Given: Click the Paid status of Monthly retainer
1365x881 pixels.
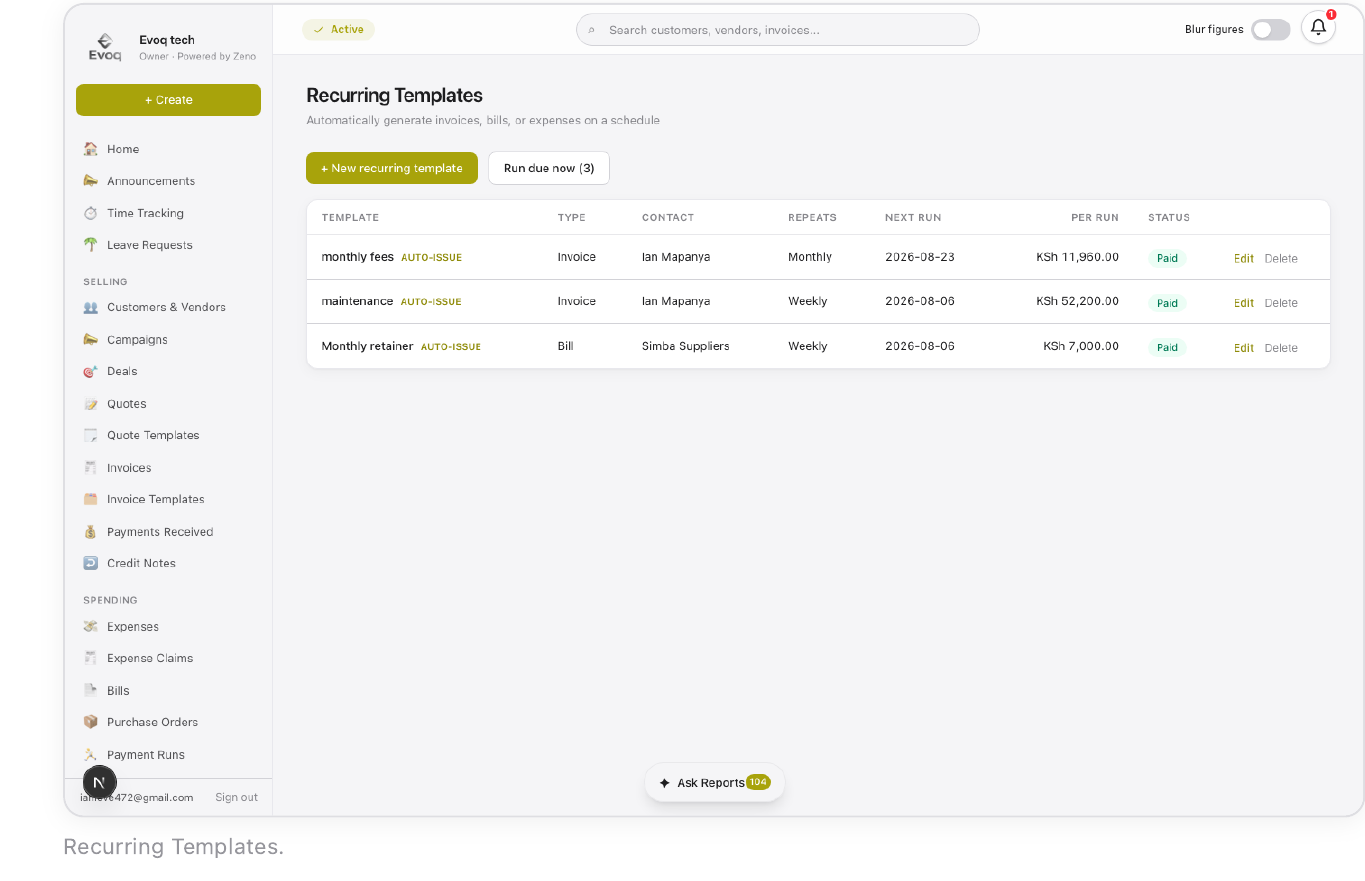Looking at the screenshot, I should click(1167, 348).
